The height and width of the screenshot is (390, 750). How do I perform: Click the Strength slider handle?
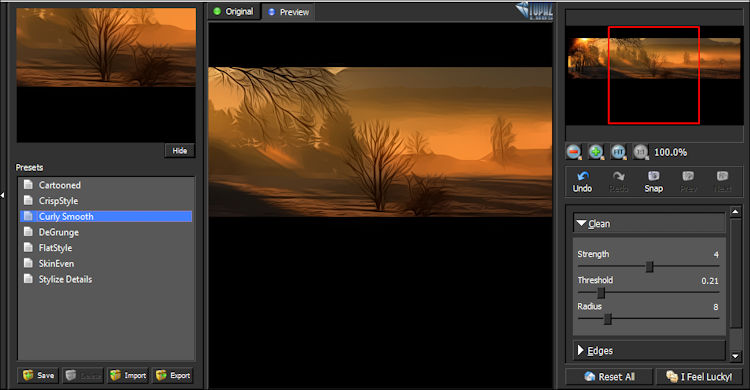click(x=649, y=267)
